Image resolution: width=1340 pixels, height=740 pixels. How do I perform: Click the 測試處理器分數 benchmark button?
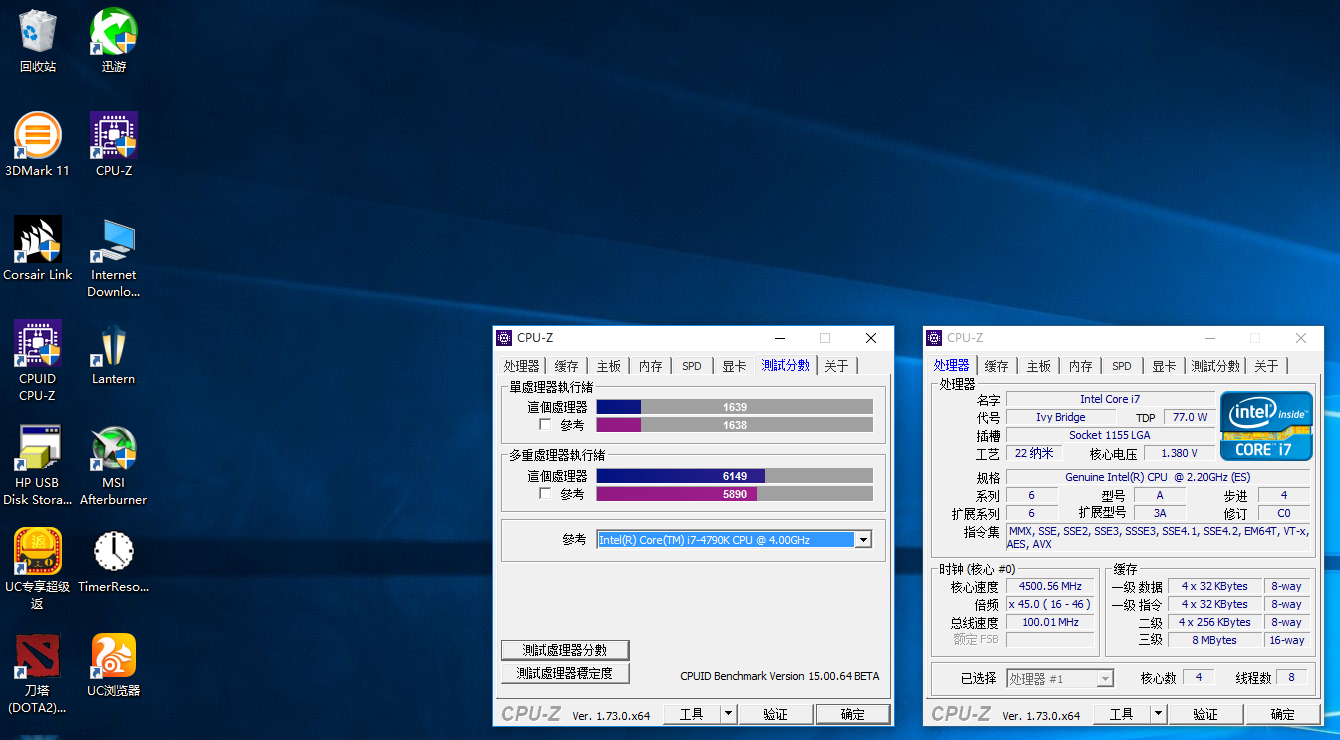click(x=565, y=650)
